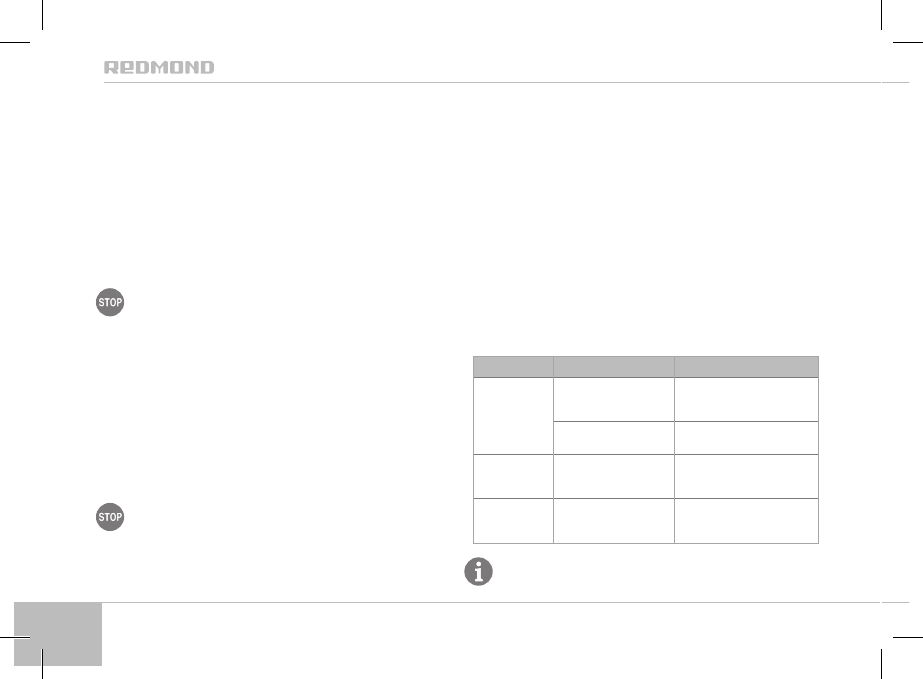Click the first-column cell in the bottom table row
Viewport: 923px width, 679px height.
click(x=514, y=520)
